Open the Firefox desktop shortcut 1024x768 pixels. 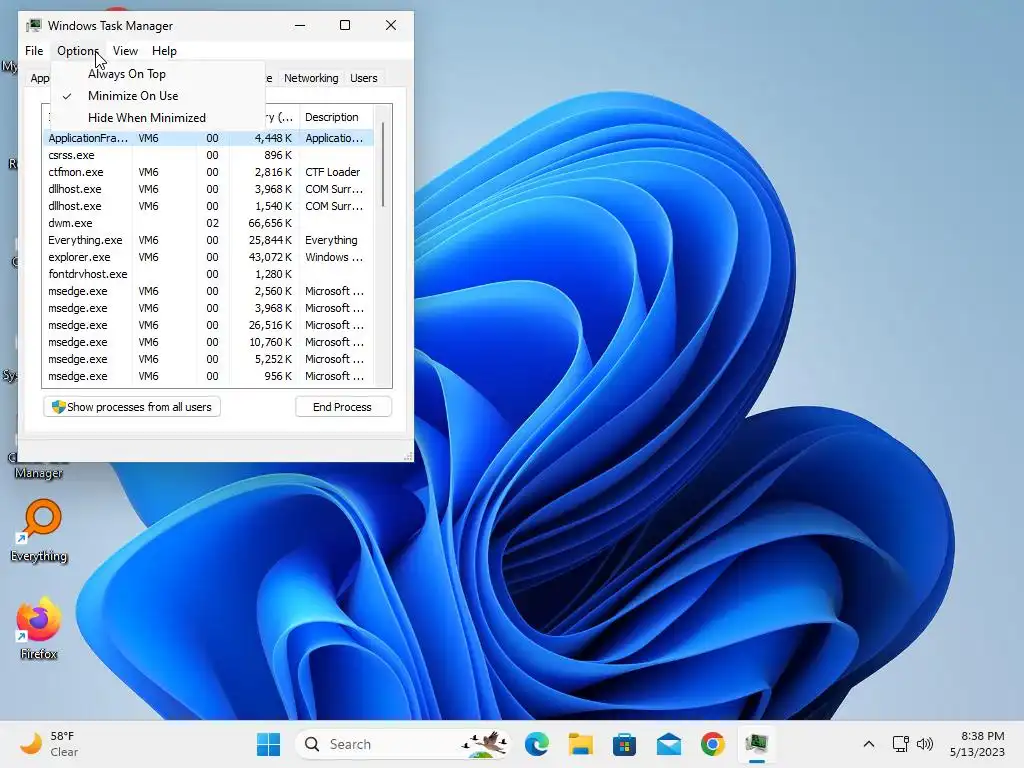coord(39,627)
